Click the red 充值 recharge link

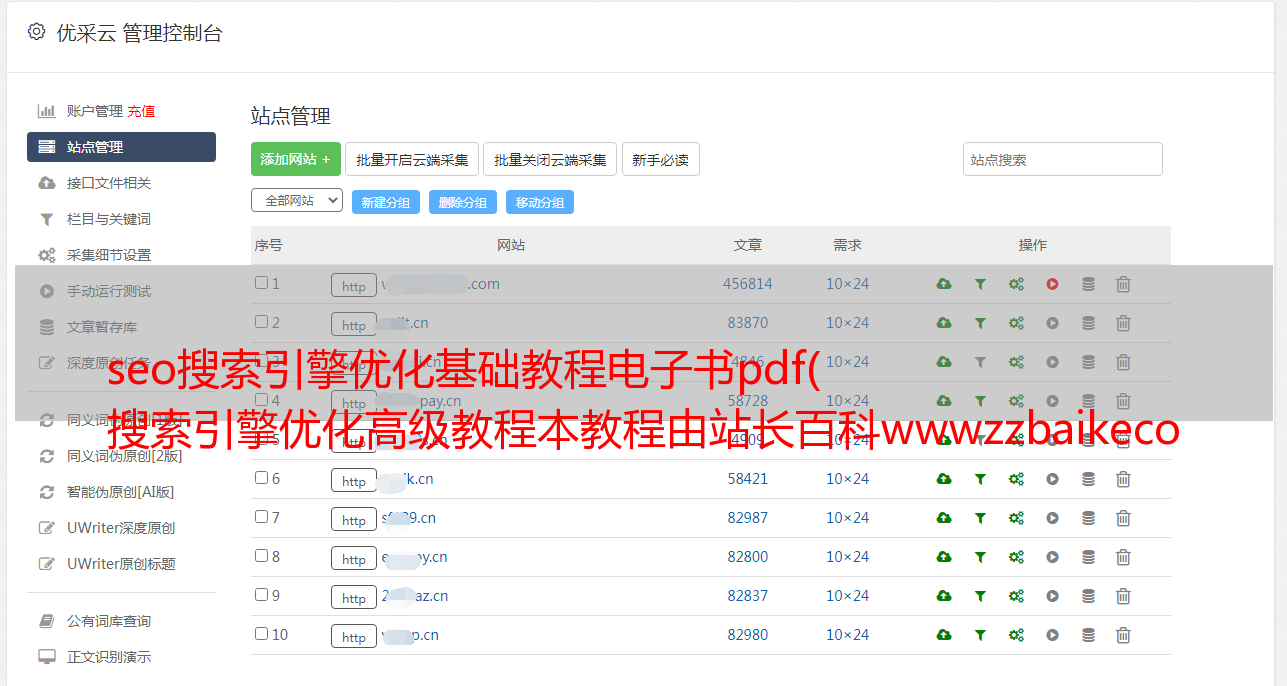[x=141, y=111]
